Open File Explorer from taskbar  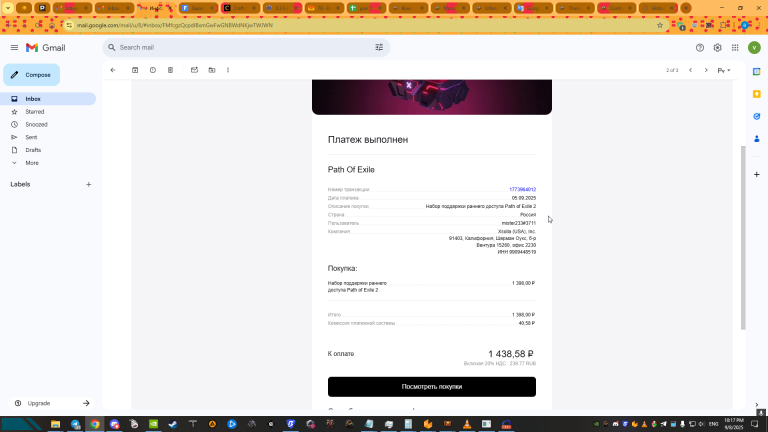(x=55, y=424)
